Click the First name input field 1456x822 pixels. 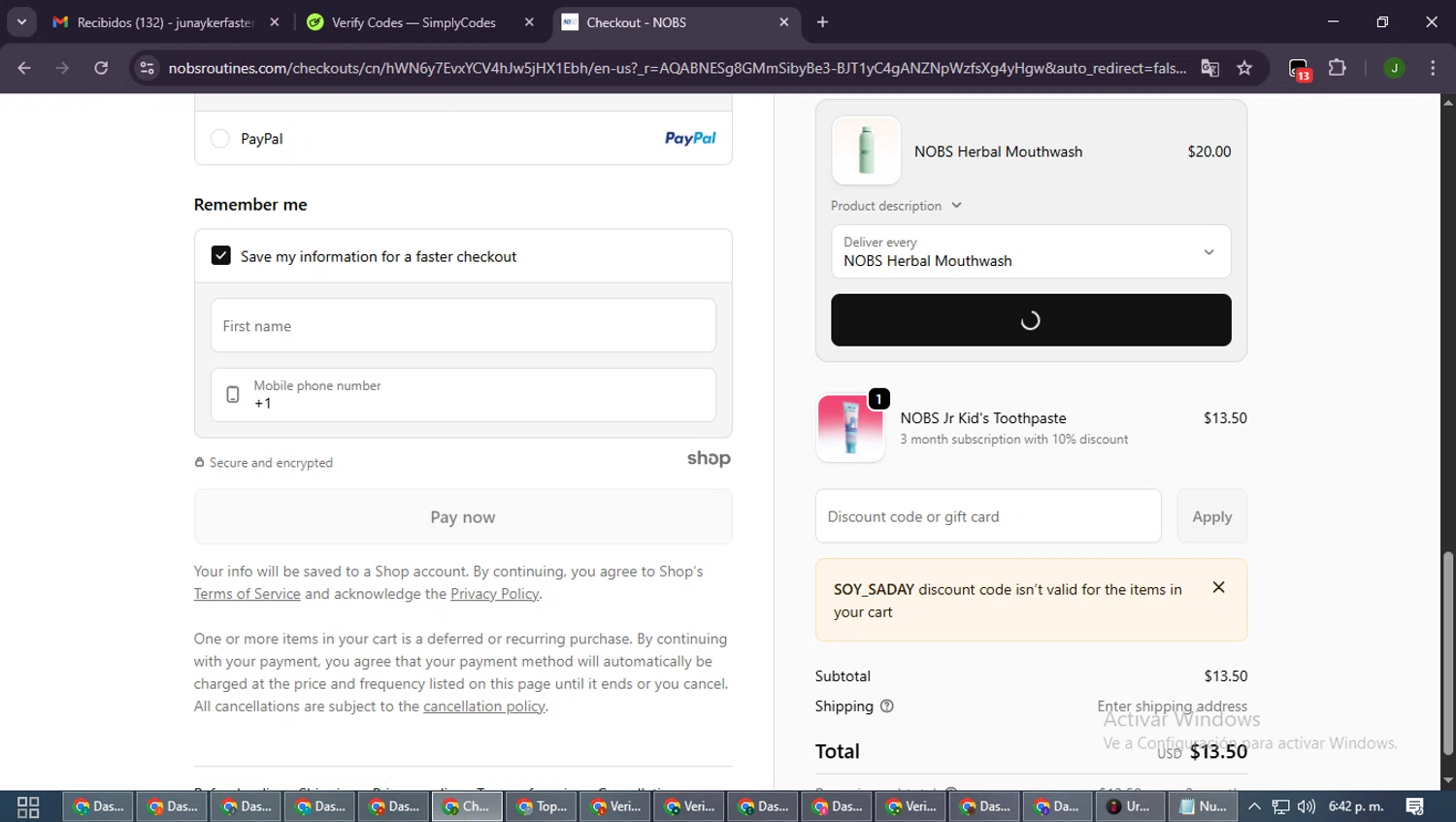[463, 326]
